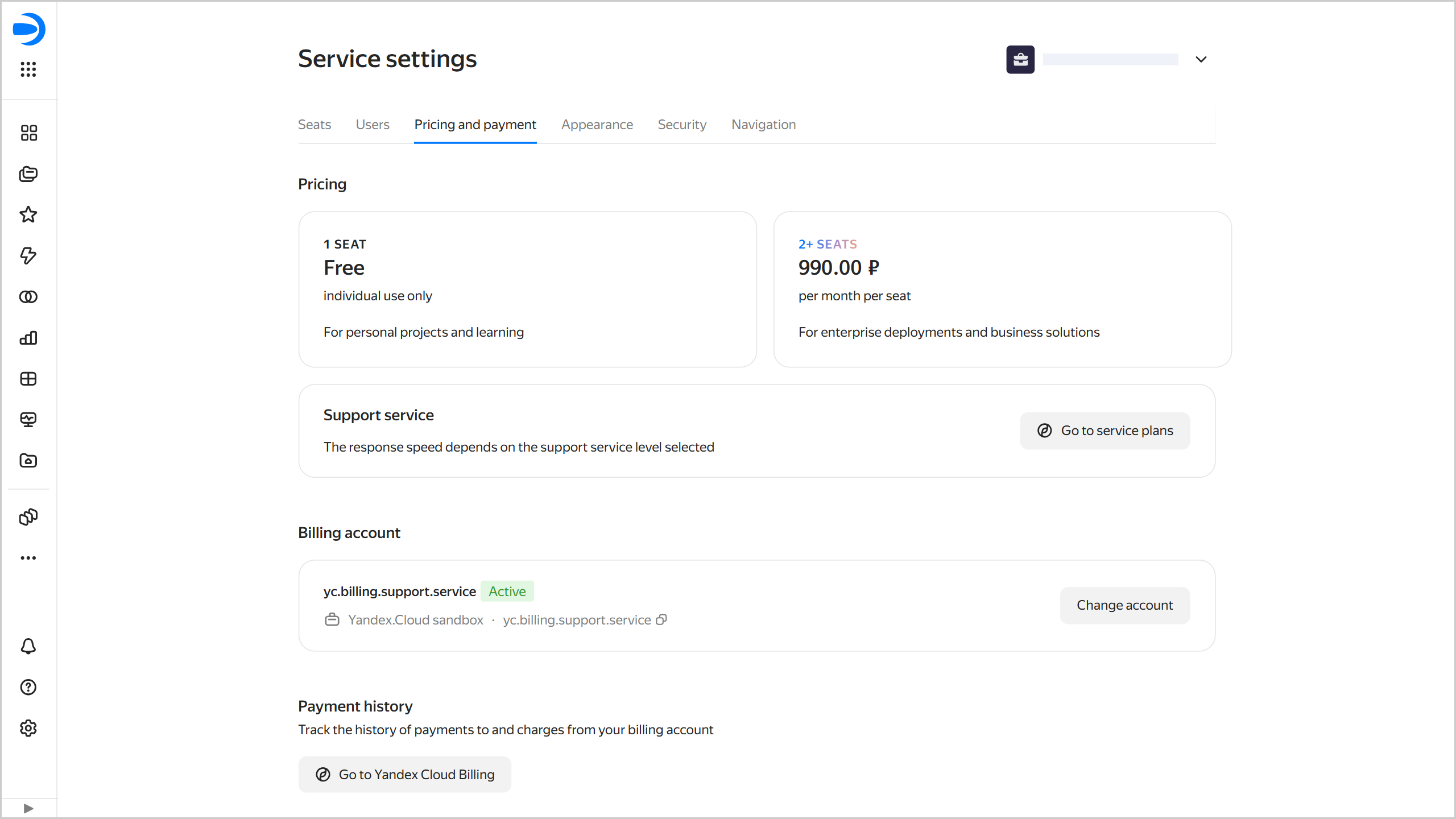Click the lightning bolt connections icon
This screenshot has height=819, width=1456.
[x=28, y=255]
